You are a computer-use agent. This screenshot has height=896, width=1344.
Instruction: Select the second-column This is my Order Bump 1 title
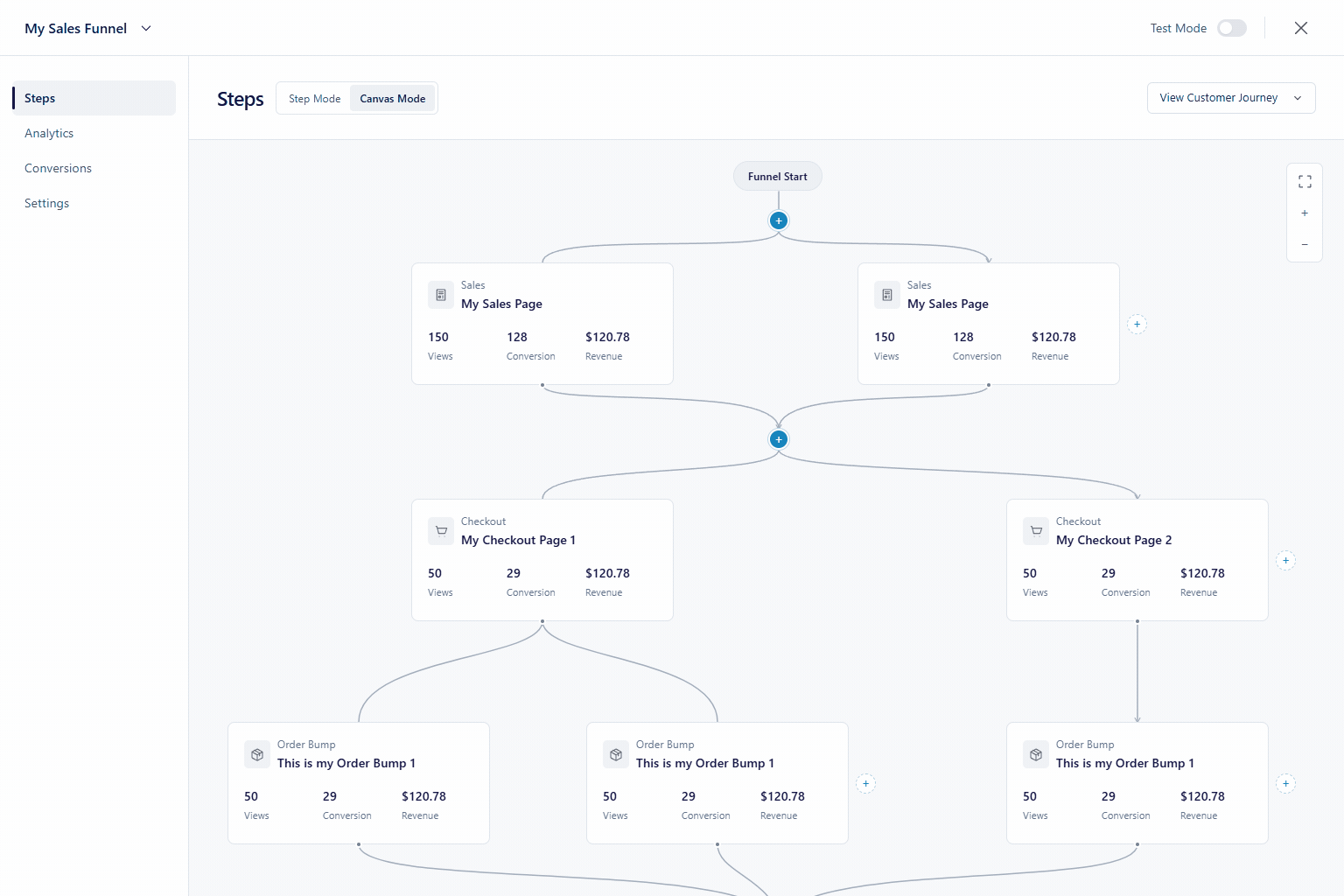[x=705, y=763]
